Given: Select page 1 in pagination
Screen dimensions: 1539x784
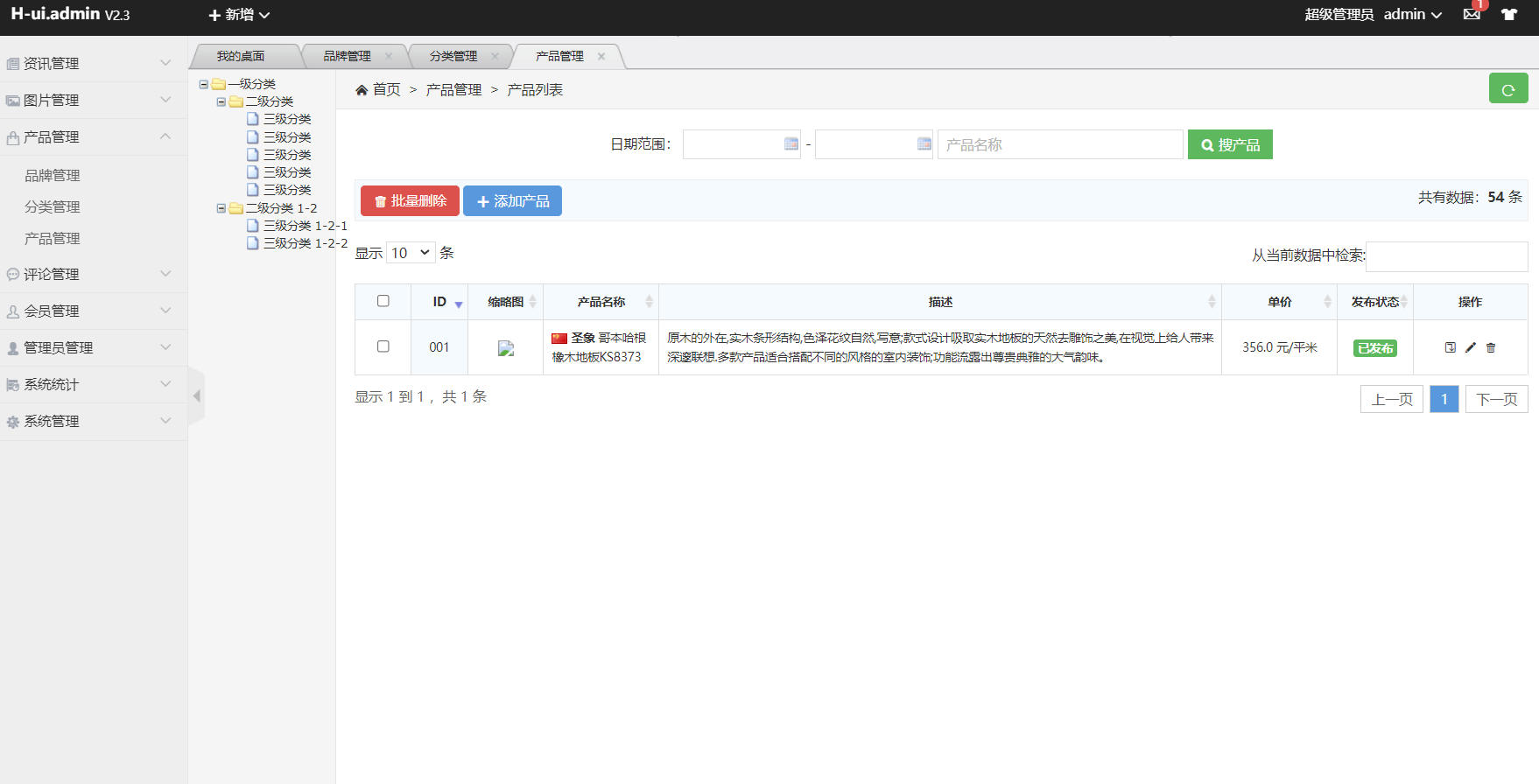Looking at the screenshot, I should click(1444, 399).
